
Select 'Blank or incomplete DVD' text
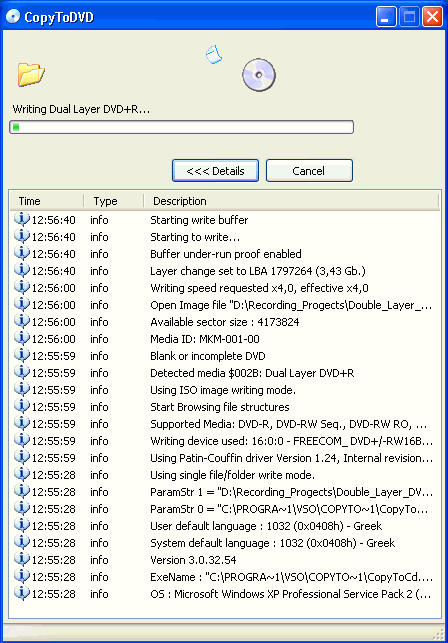click(x=208, y=356)
